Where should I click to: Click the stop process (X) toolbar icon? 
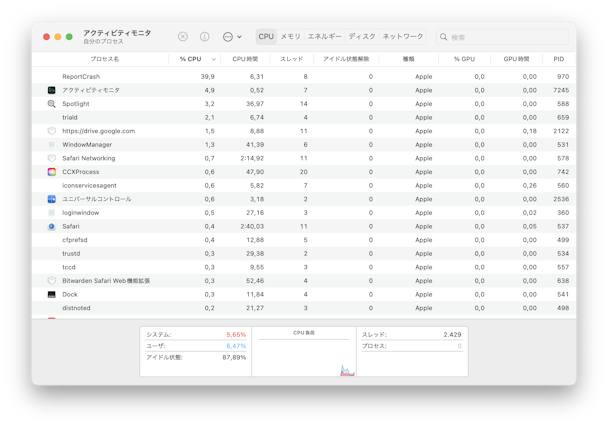(183, 36)
